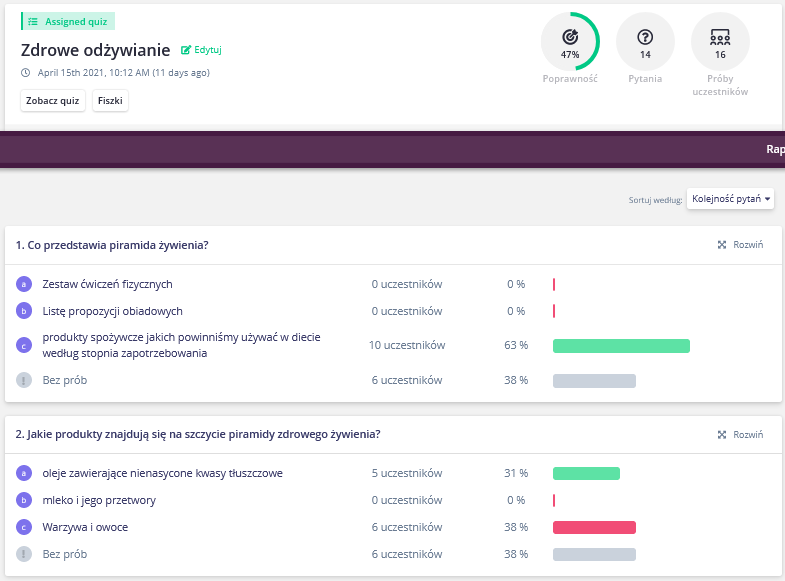
Task: Open the 'Kolejność pytań' sort dropdown
Action: [x=730, y=199]
